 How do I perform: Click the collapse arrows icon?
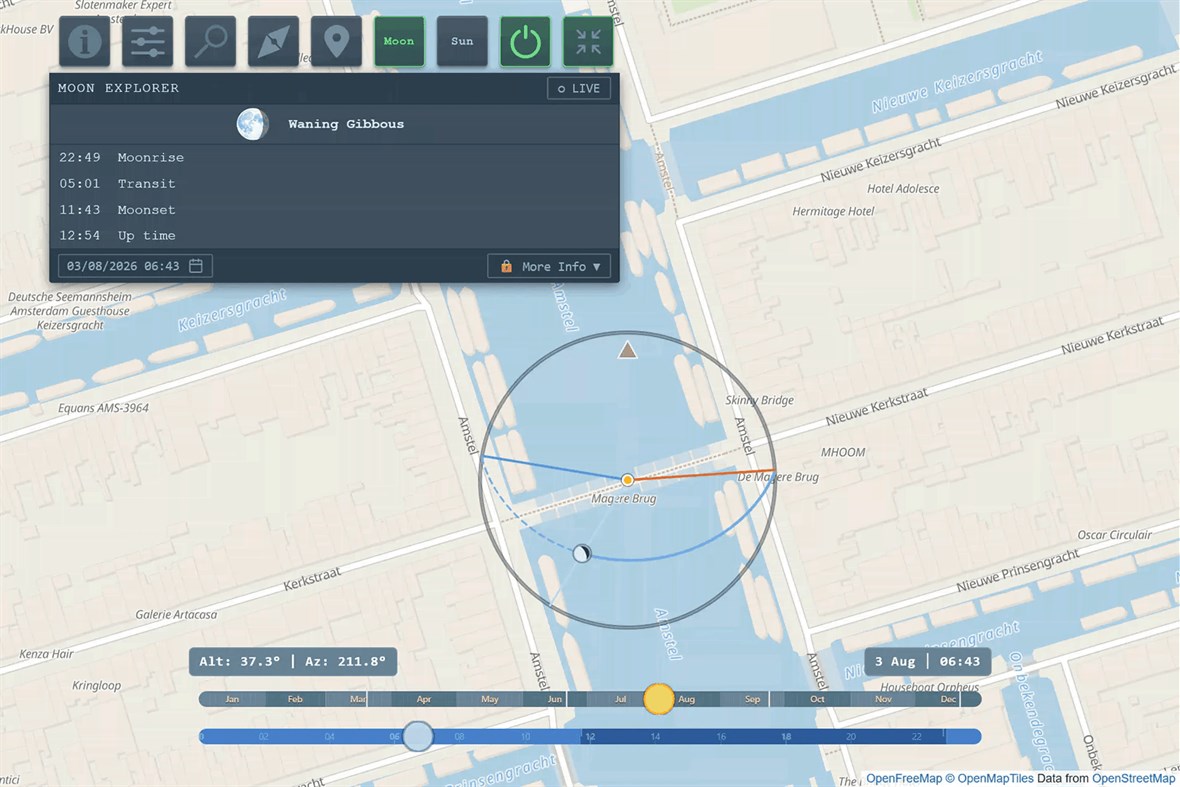588,41
